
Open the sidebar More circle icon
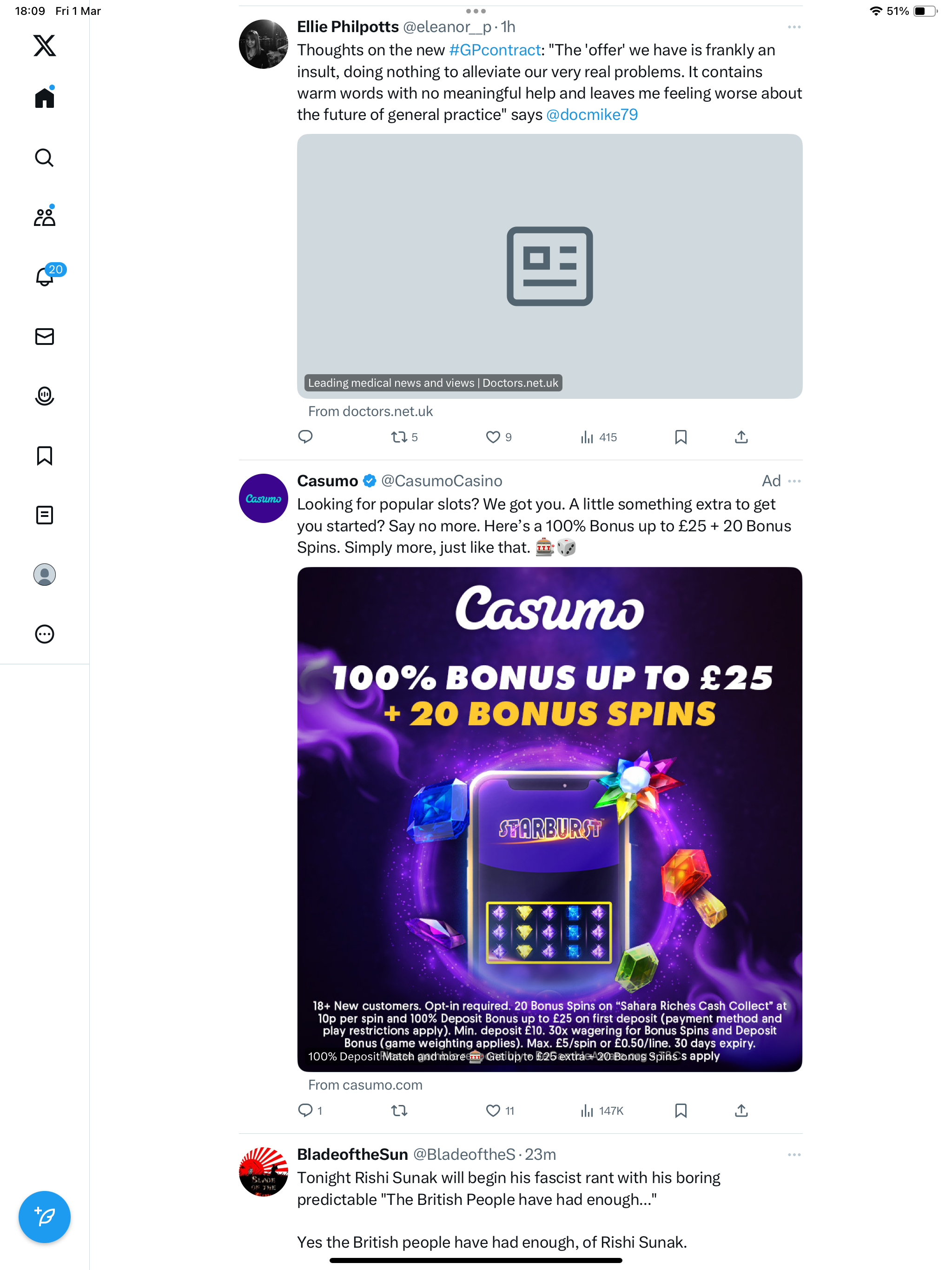tap(44, 634)
